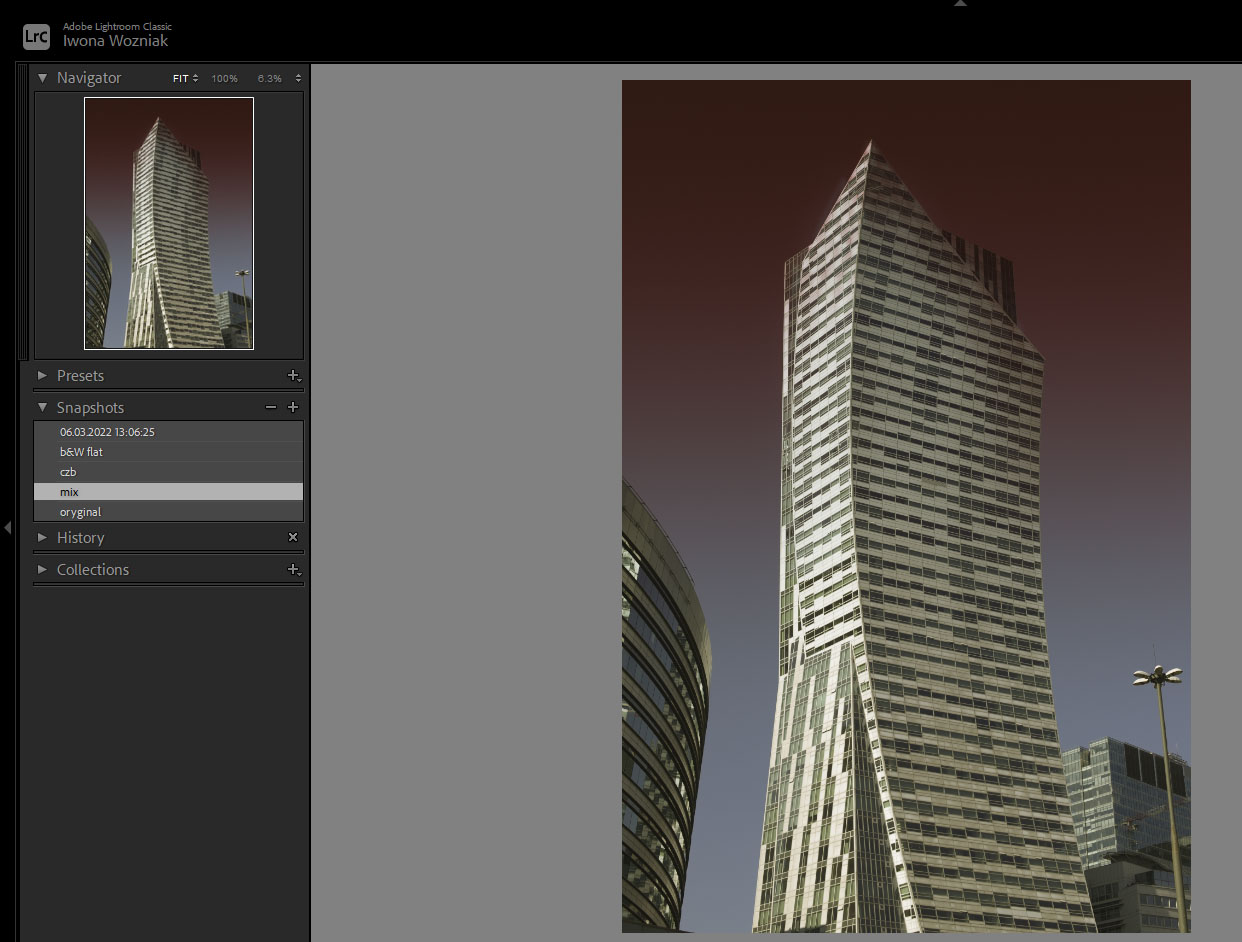
Task: Set Navigator zoom to 100%
Action: tap(224, 78)
